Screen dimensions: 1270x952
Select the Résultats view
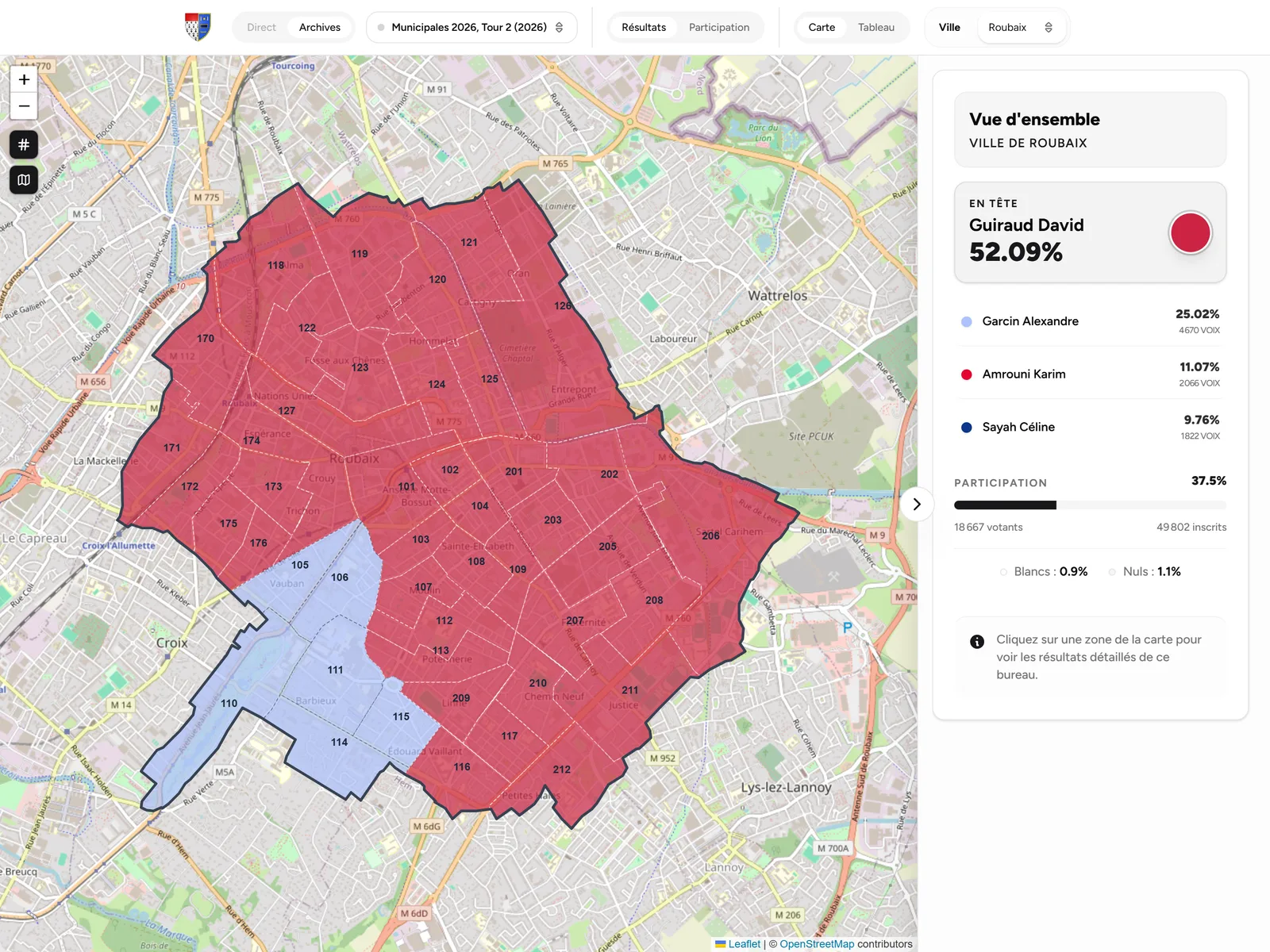point(644,27)
